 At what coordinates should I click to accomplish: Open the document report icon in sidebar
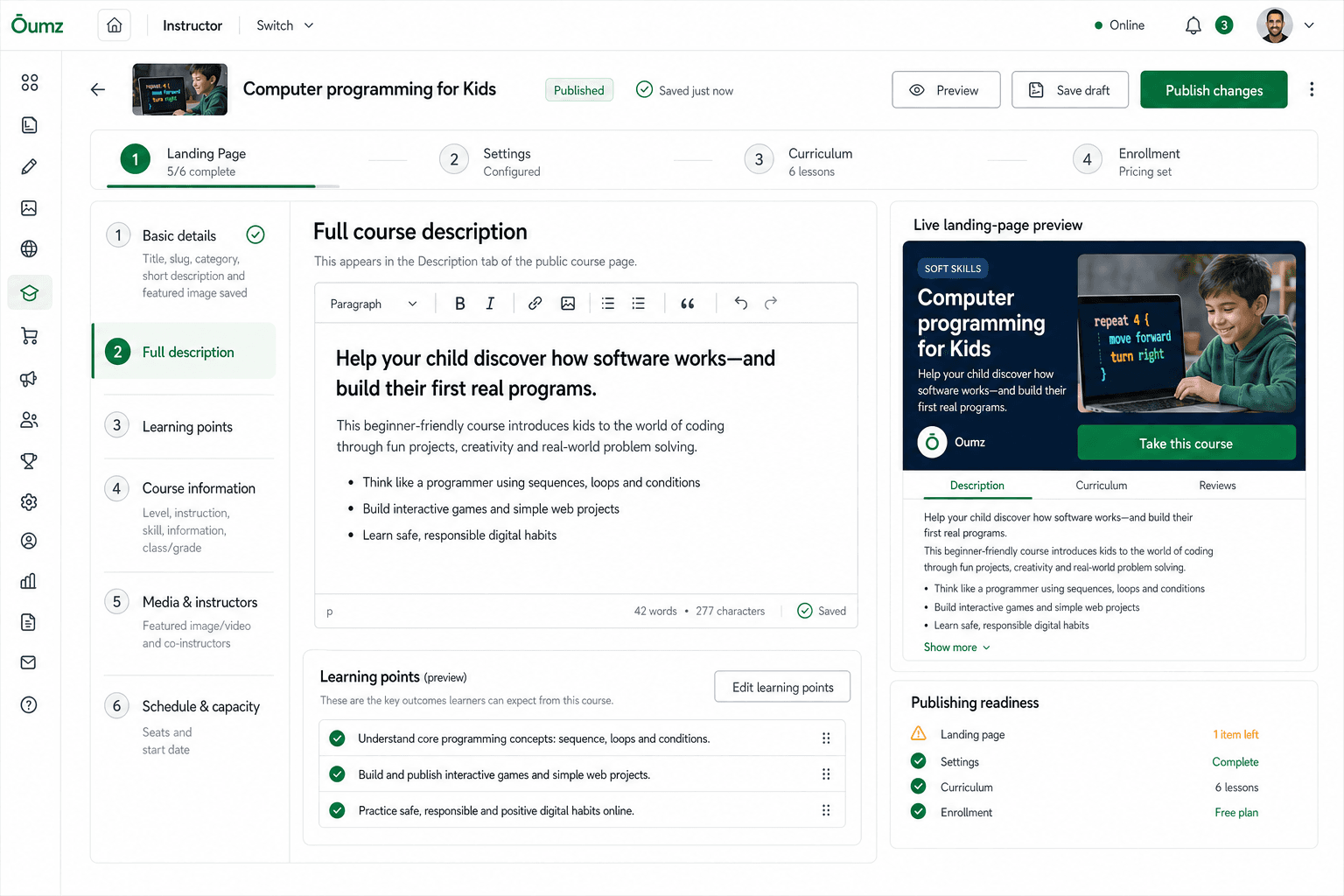tap(29, 622)
